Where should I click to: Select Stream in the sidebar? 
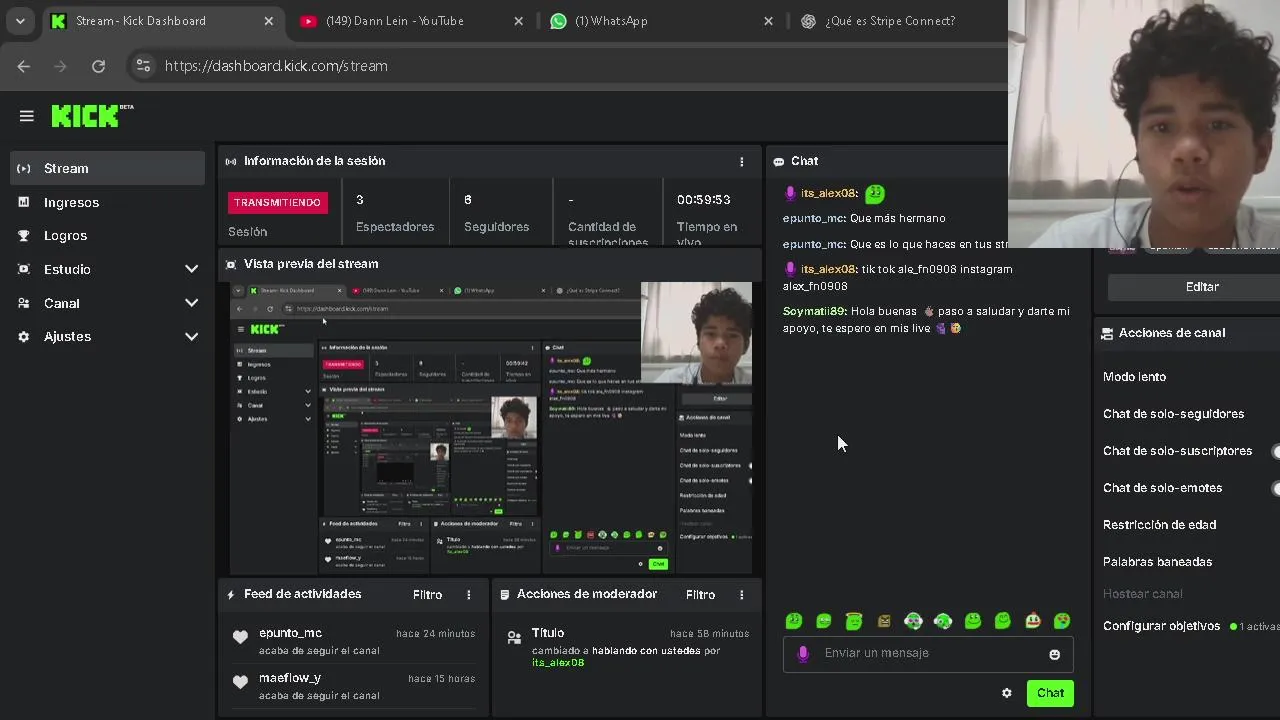click(x=108, y=168)
